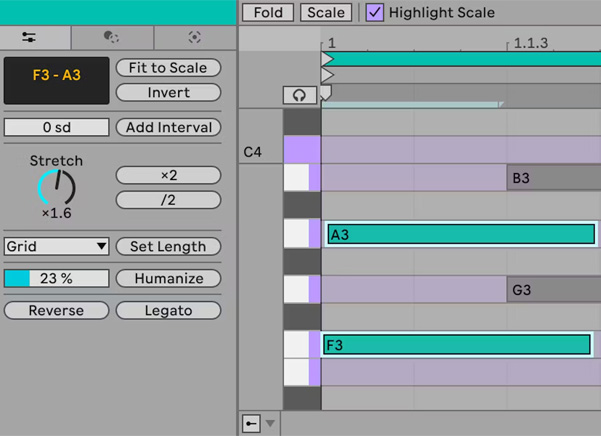Toggle the Scale button
This screenshot has height=436, width=601.
tap(326, 12)
